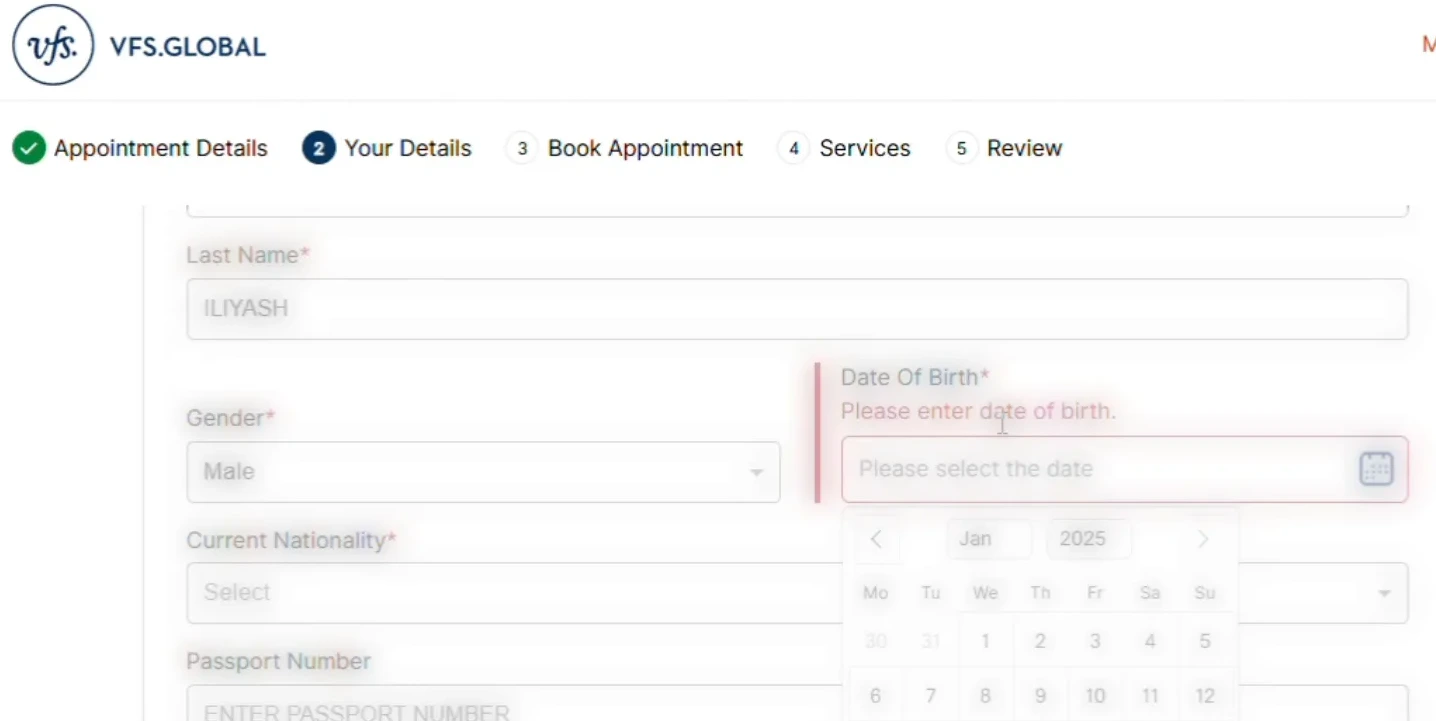This screenshot has width=1436, height=721.
Task: Click the 'Last Name' label
Action: pyautogui.click(x=248, y=255)
